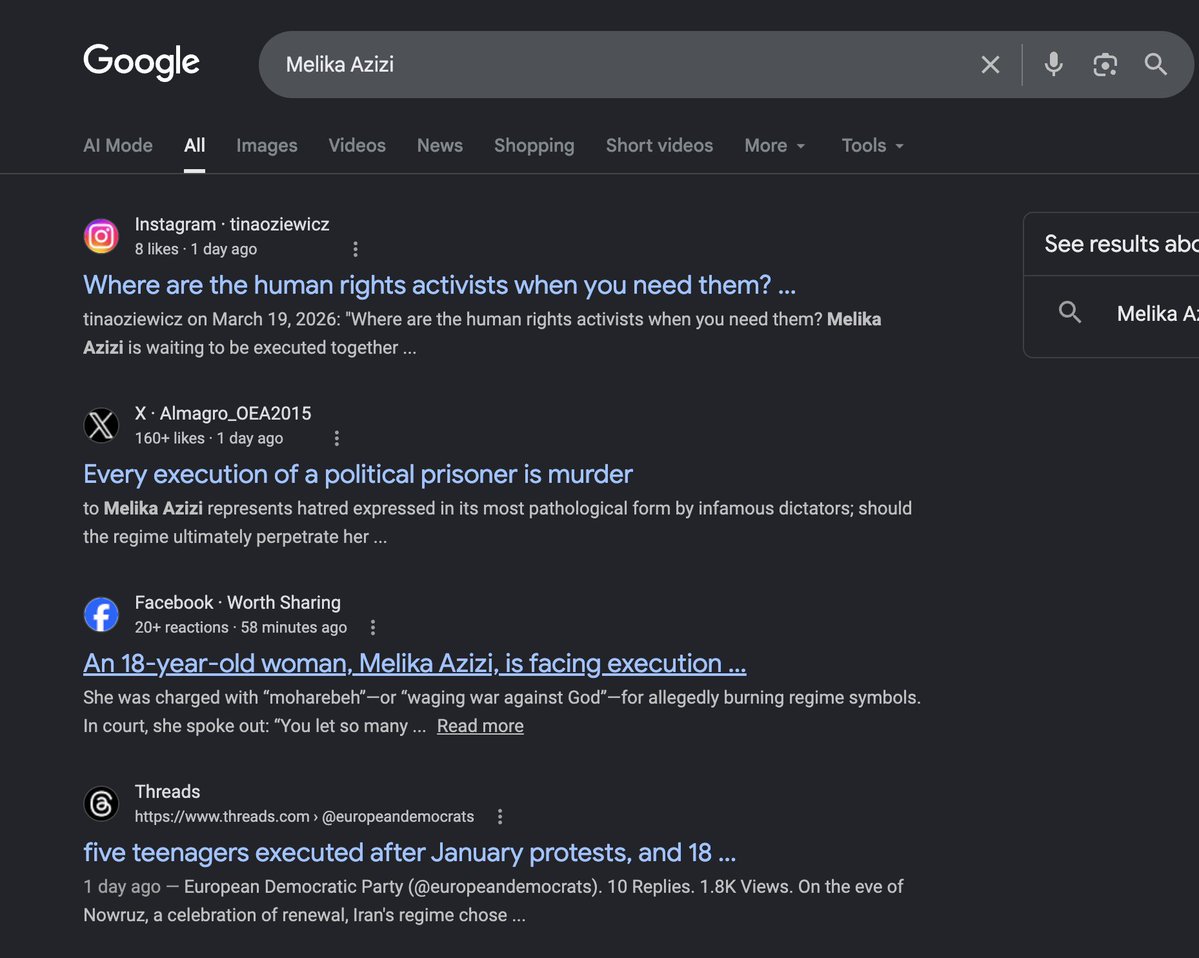Click the threads.com @europeandemocrats URL
1199x958 pixels.
click(x=304, y=817)
